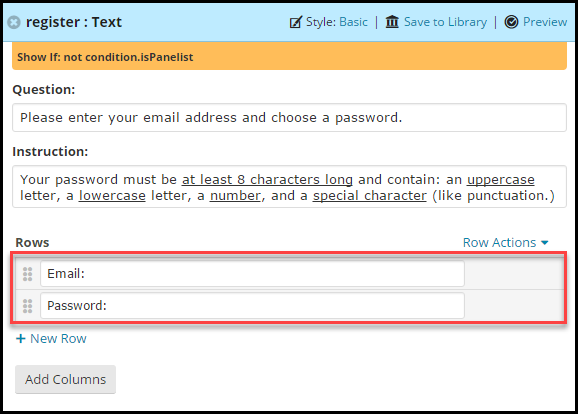Click the drag handle of the Password row
The width and height of the screenshot is (578, 414).
click(x=28, y=306)
